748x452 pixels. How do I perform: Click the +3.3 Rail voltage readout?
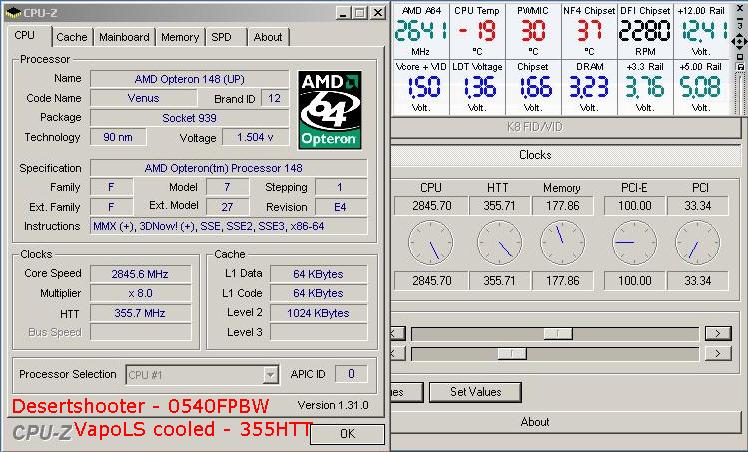645,87
